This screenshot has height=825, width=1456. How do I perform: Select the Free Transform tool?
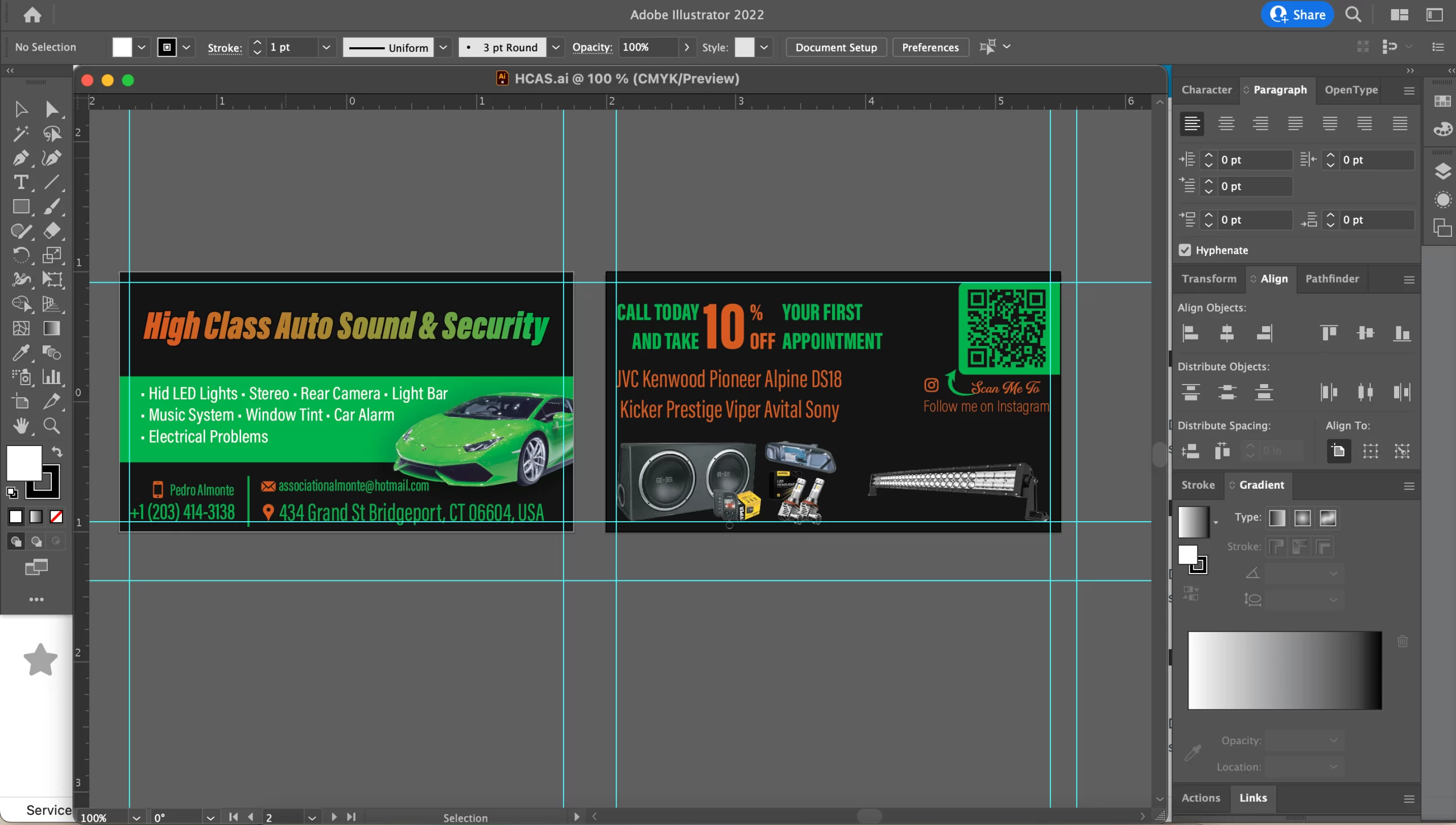52,279
